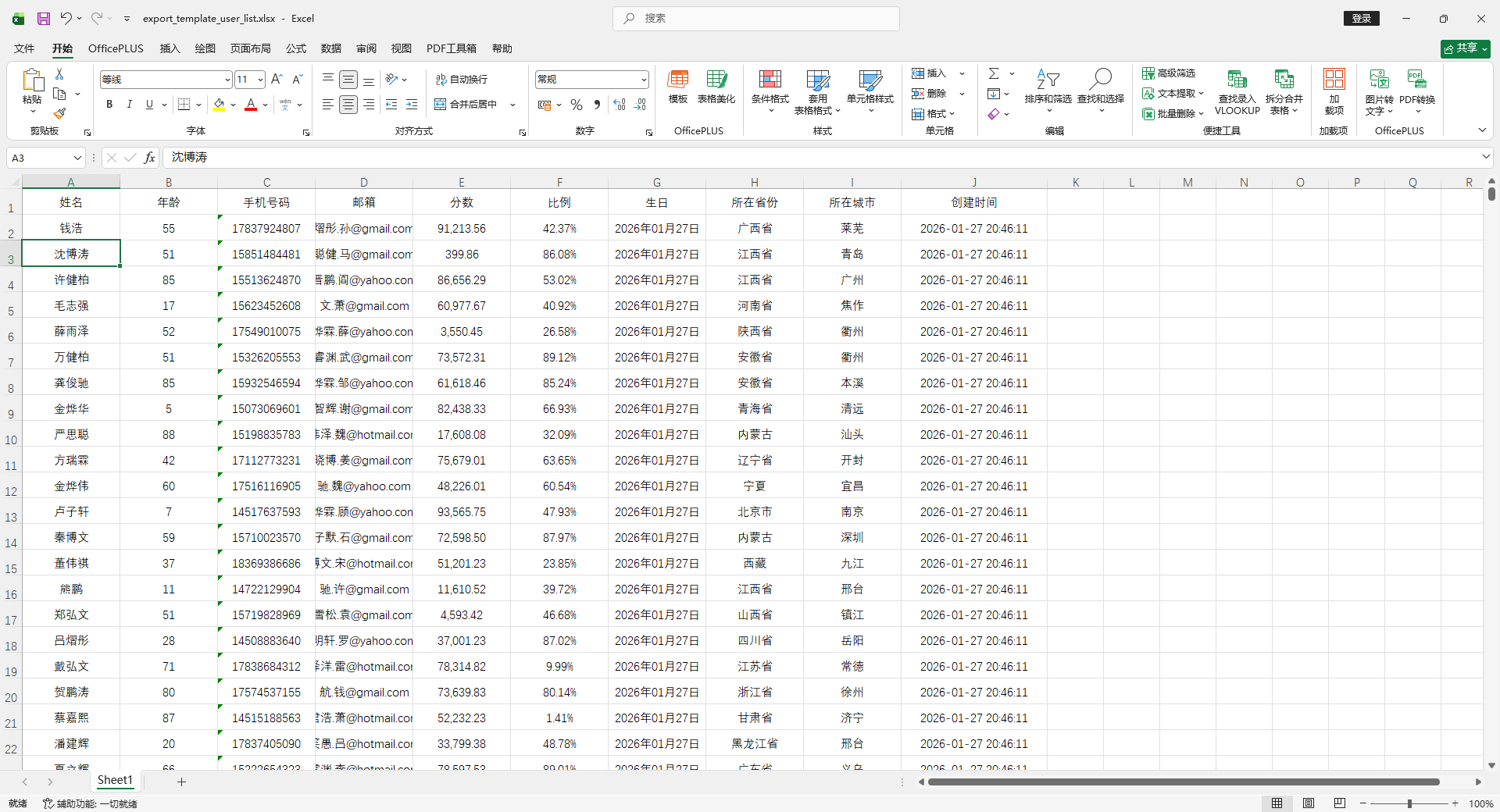Click the zoom slider handle
Screen dimensions: 1500x812
point(1409,803)
